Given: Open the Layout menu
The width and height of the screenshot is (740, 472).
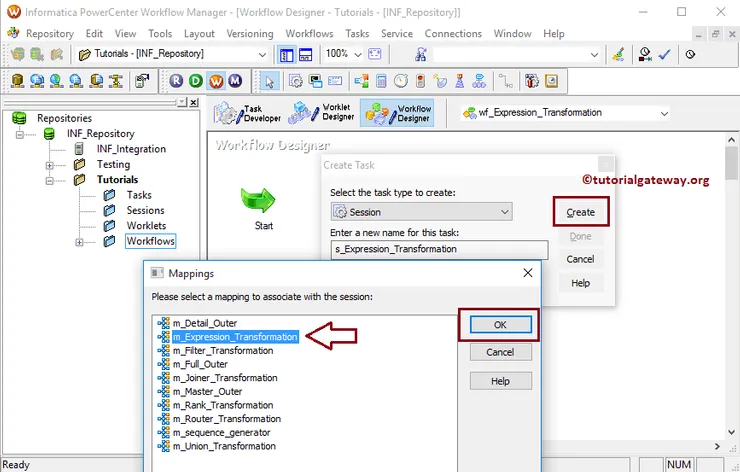Looking at the screenshot, I should (x=199, y=34).
